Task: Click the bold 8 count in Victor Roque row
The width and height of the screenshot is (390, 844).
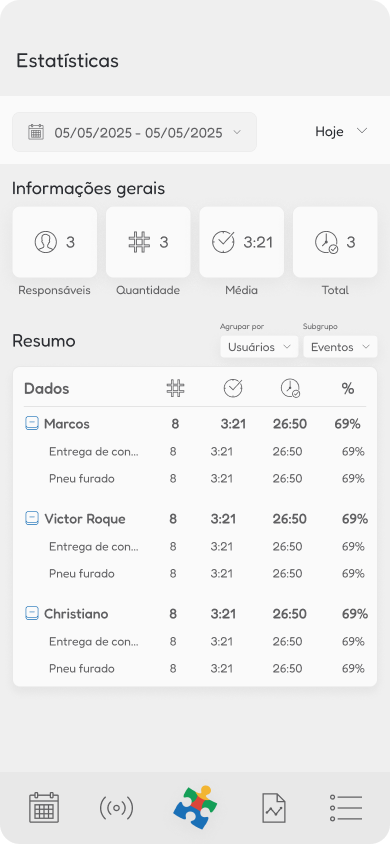Action: click(173, 519)
